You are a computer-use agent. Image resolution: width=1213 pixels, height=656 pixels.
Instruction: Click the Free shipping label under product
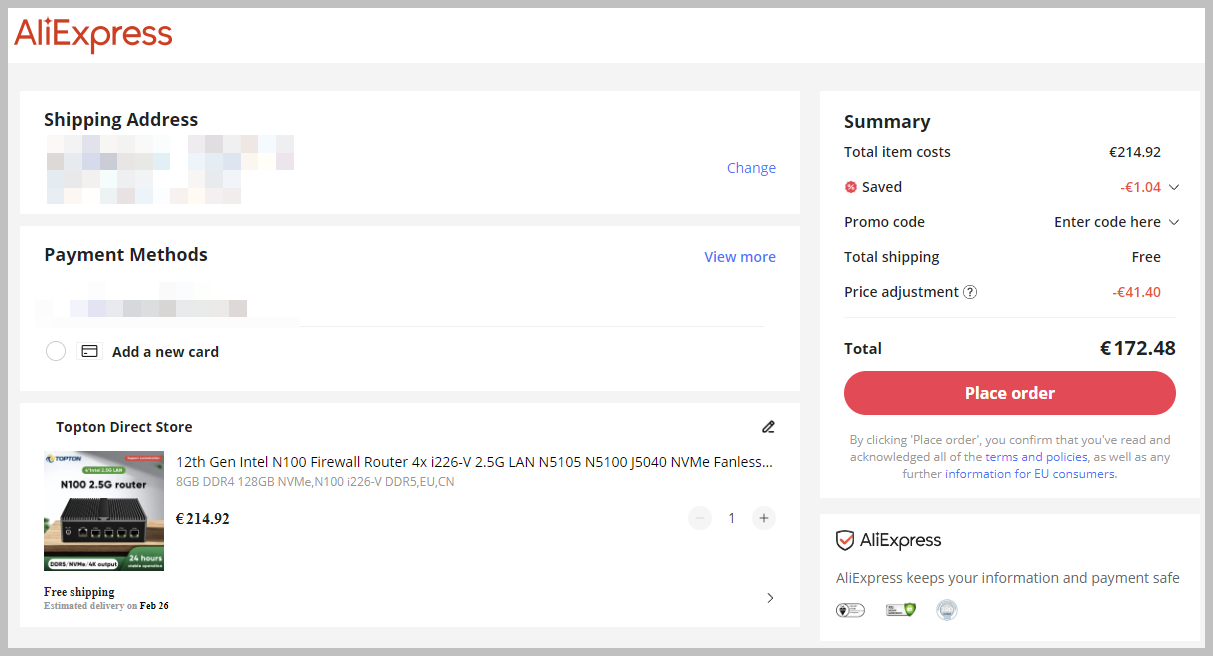pos(79,592)
